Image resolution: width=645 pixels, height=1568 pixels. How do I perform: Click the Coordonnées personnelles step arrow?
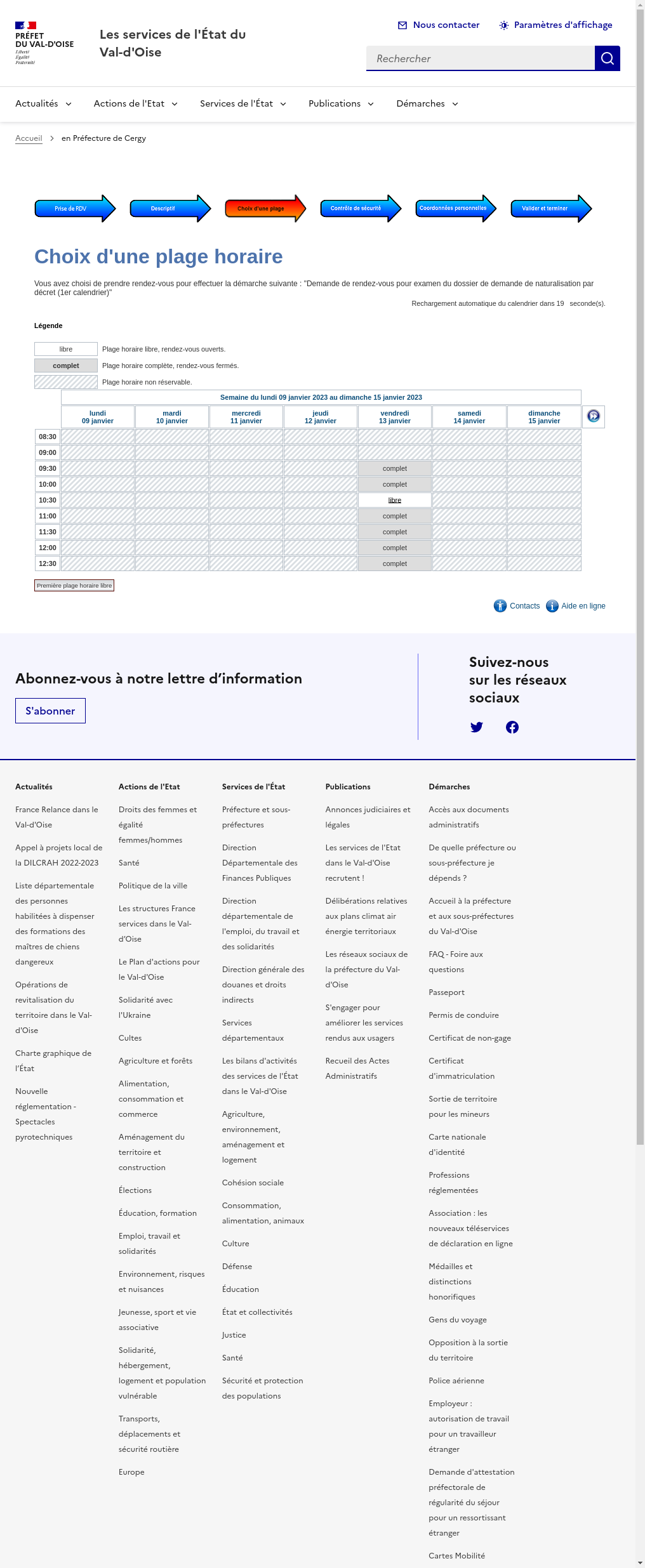click(x=456, y=208)
